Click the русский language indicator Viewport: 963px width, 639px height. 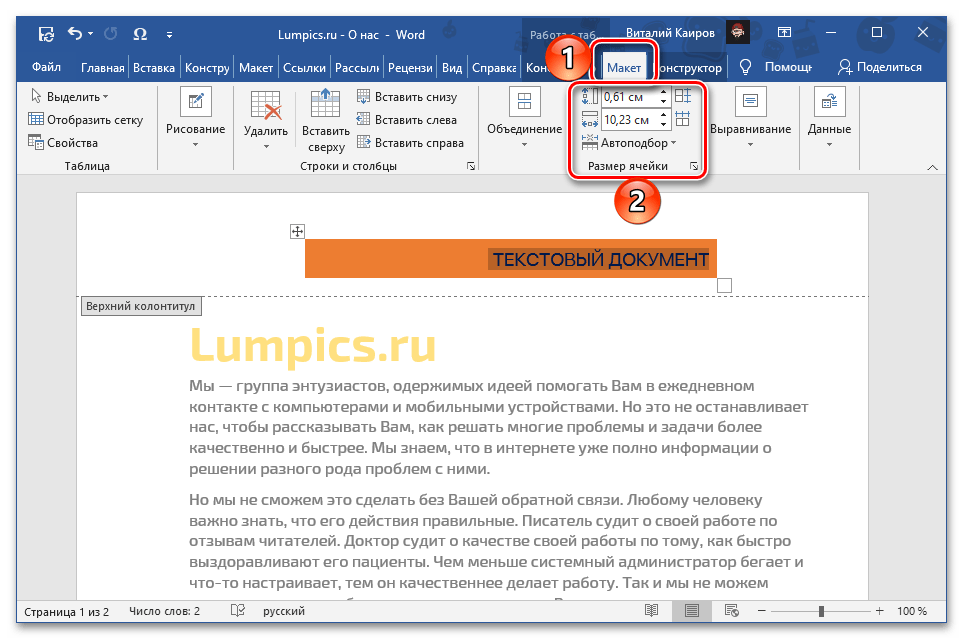(284, 611)
